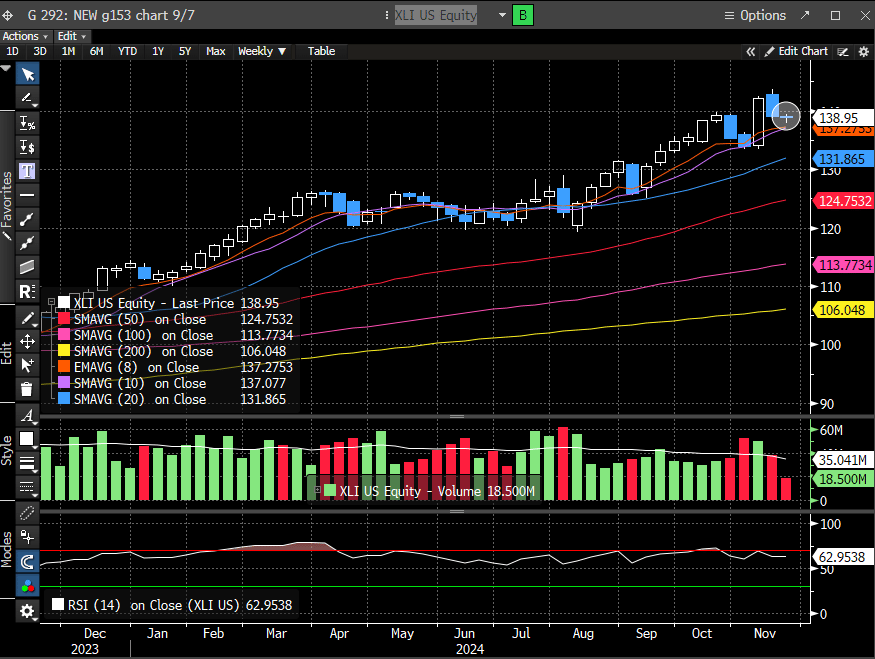Open the Weekly periodicity dropdown
The height and width of the screenshot is (659, 875).
point(262,51)
